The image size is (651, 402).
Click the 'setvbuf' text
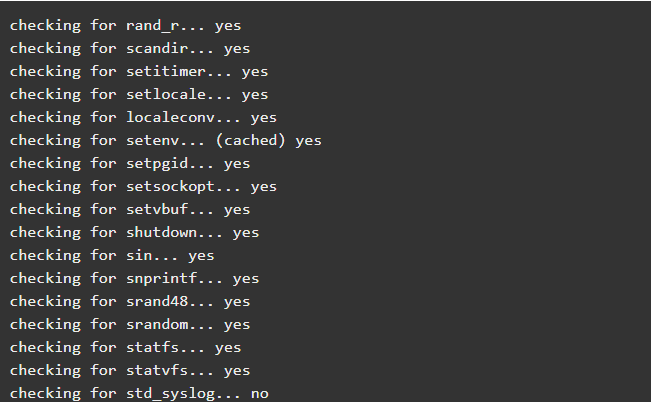pyautogui.click(x=157, y=209)
